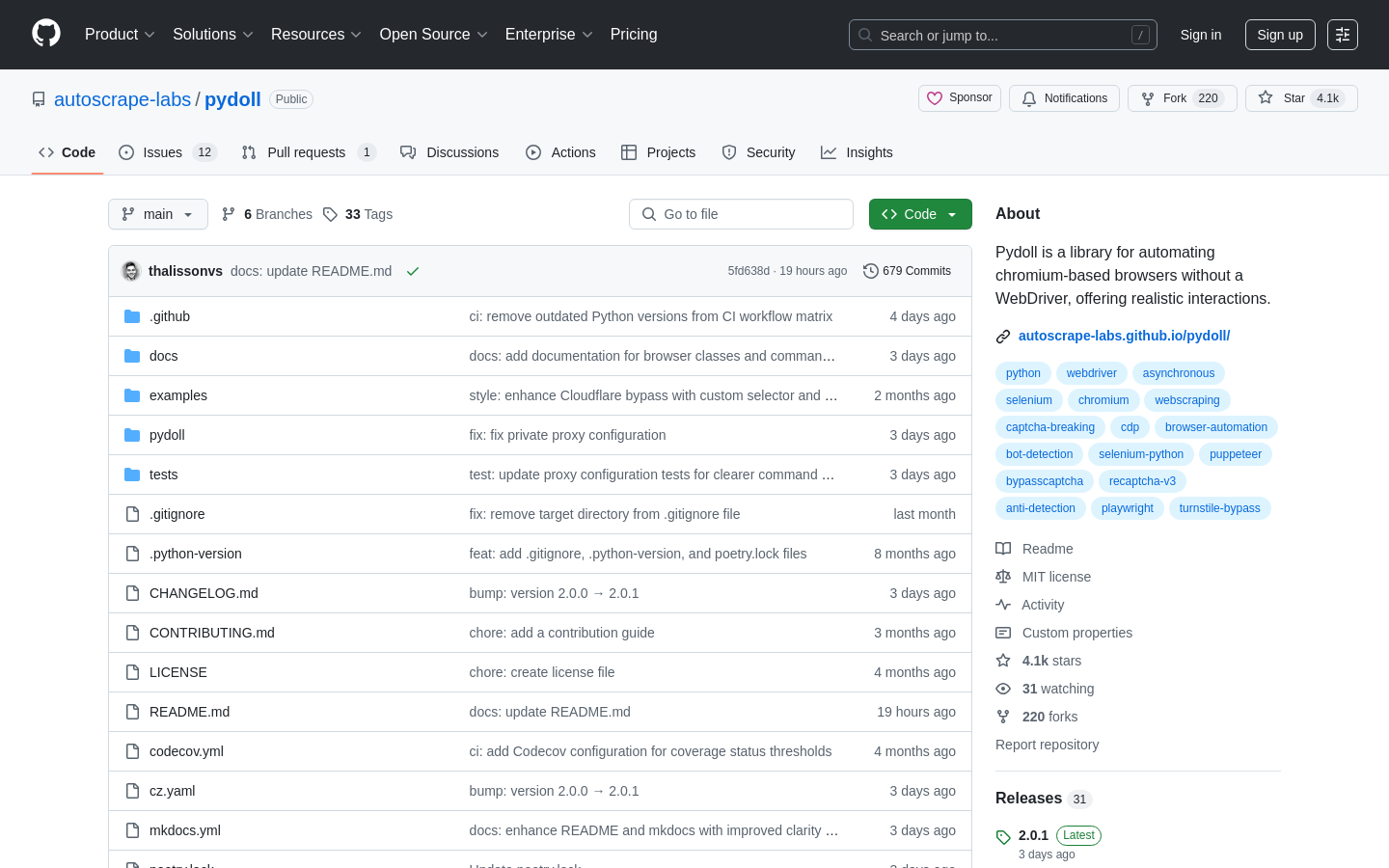Switch to the Actions tab
The height and width of the screenshot is (868, 1389).
[560, 152]
